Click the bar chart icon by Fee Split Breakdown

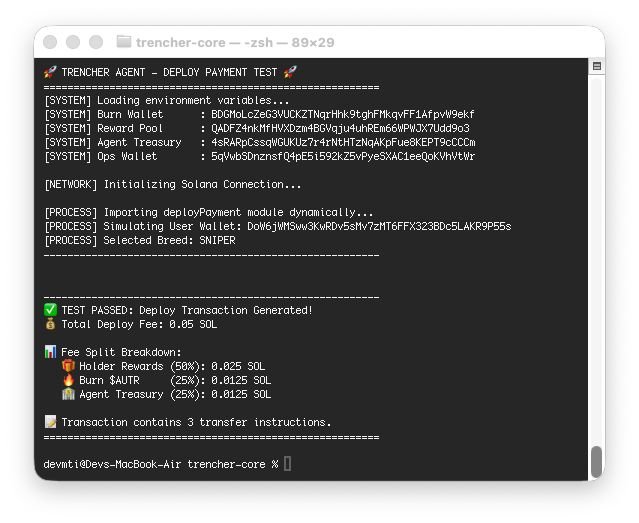(x=50, y=352)
